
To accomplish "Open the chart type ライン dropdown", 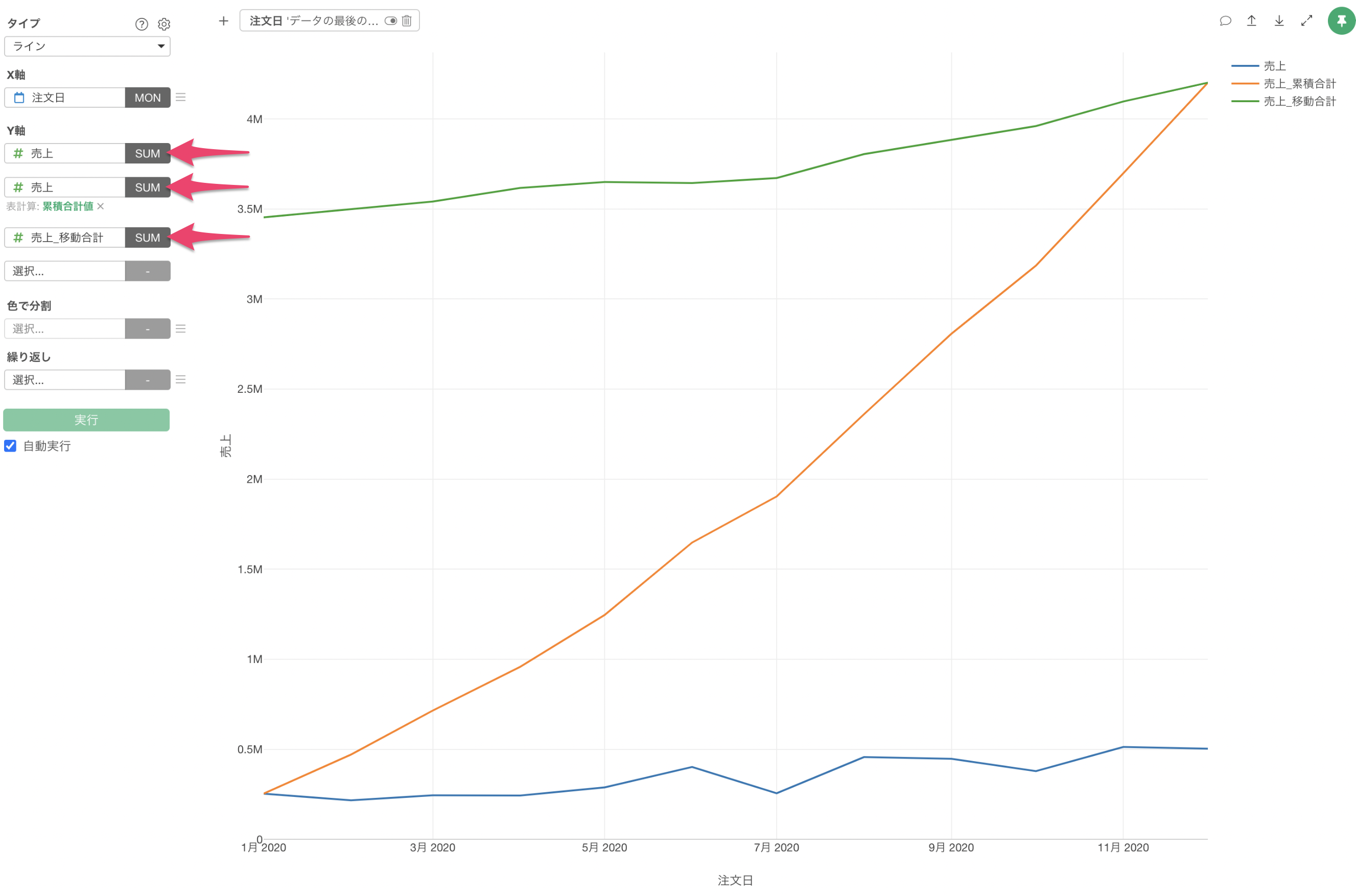I will [x=87, y=46].
